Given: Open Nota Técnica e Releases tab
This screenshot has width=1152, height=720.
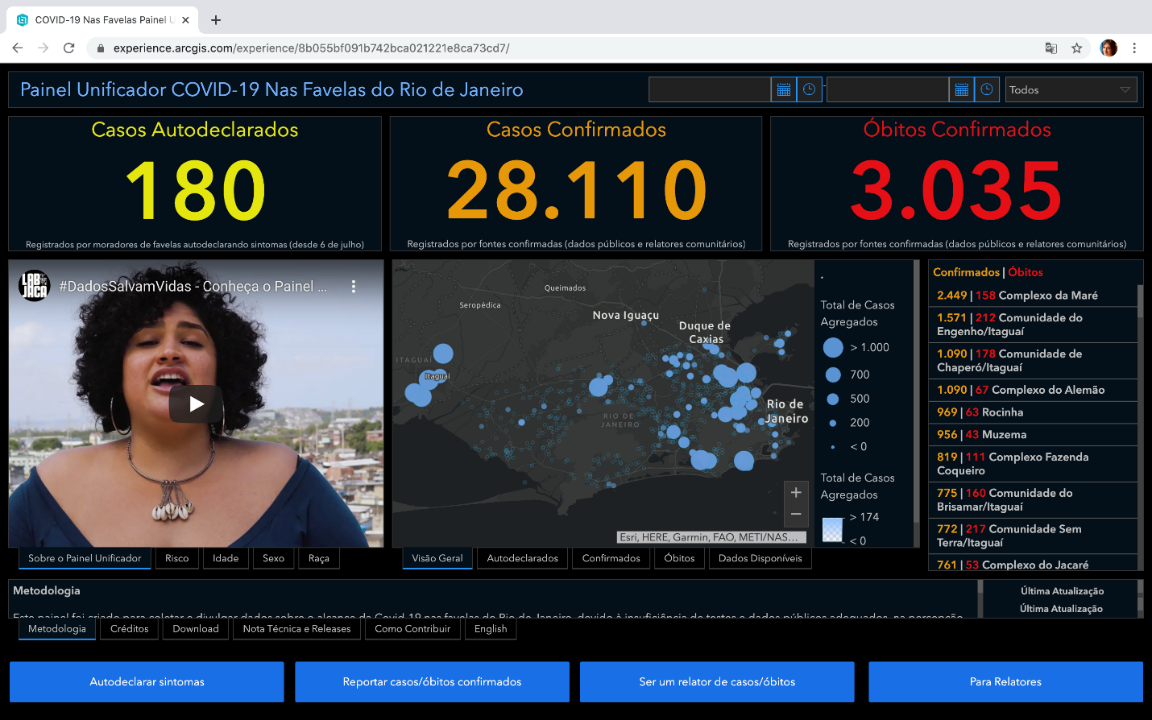Looking at the screenshot, I should [297, 629].
